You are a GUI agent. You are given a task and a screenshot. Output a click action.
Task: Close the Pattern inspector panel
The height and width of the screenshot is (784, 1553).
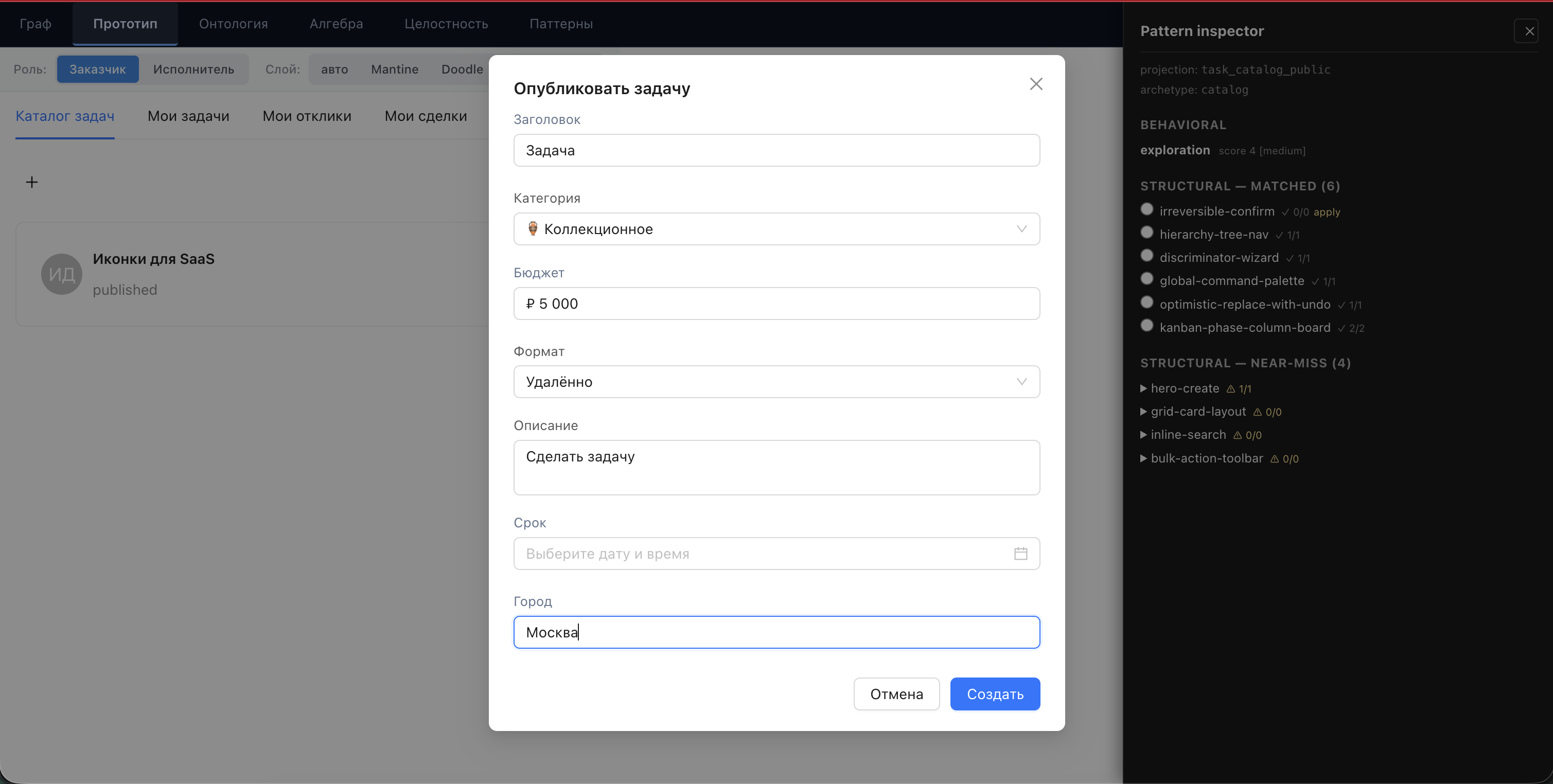click(1529, 31)
